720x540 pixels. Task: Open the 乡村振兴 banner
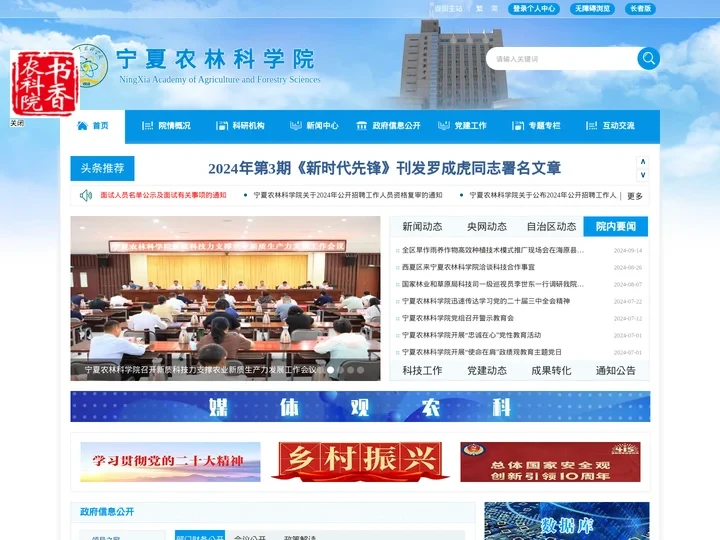360,461
